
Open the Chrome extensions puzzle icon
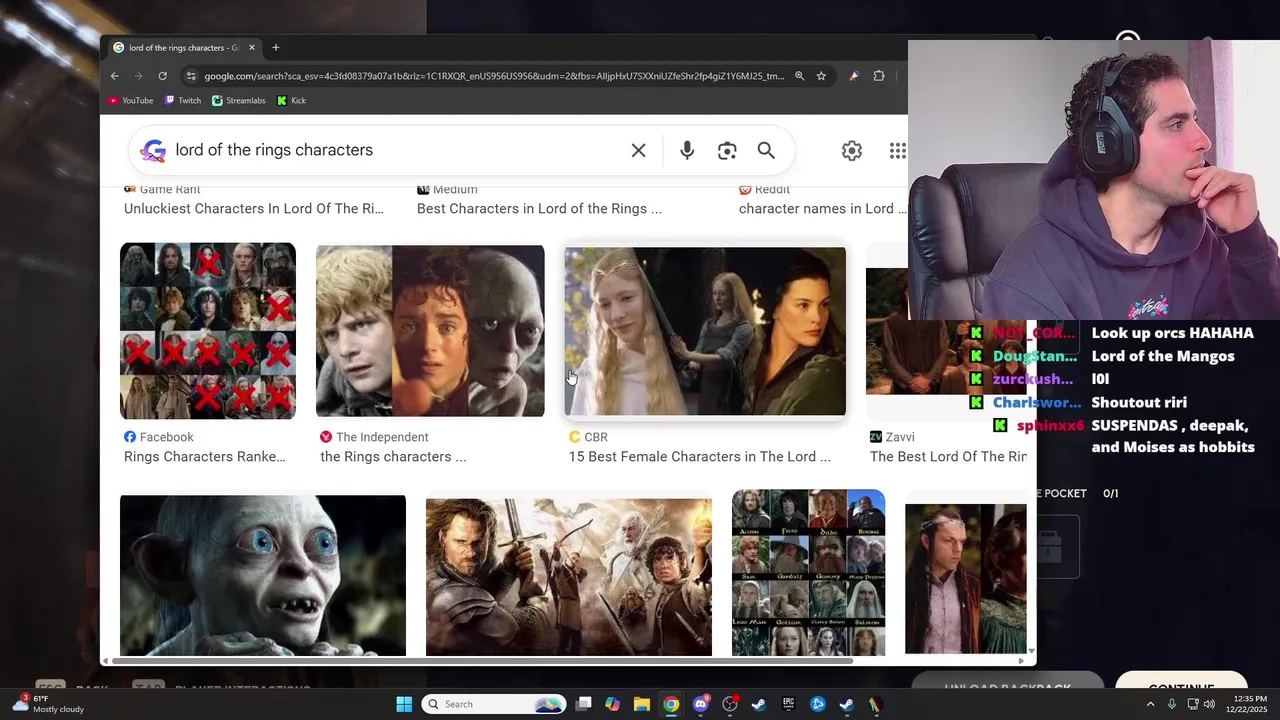[x=879, y=76]
